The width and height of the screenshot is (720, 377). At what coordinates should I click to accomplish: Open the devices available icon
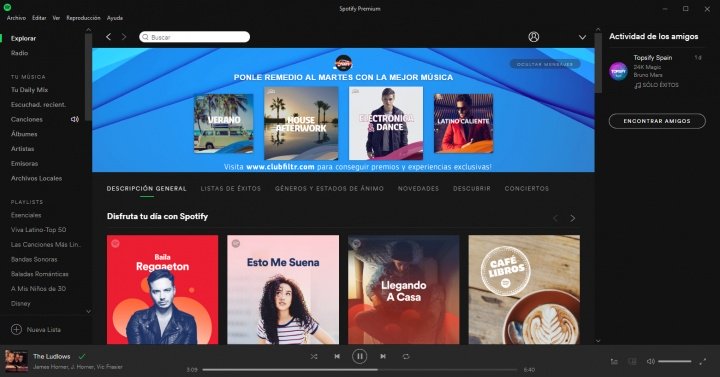pos(632,362)
